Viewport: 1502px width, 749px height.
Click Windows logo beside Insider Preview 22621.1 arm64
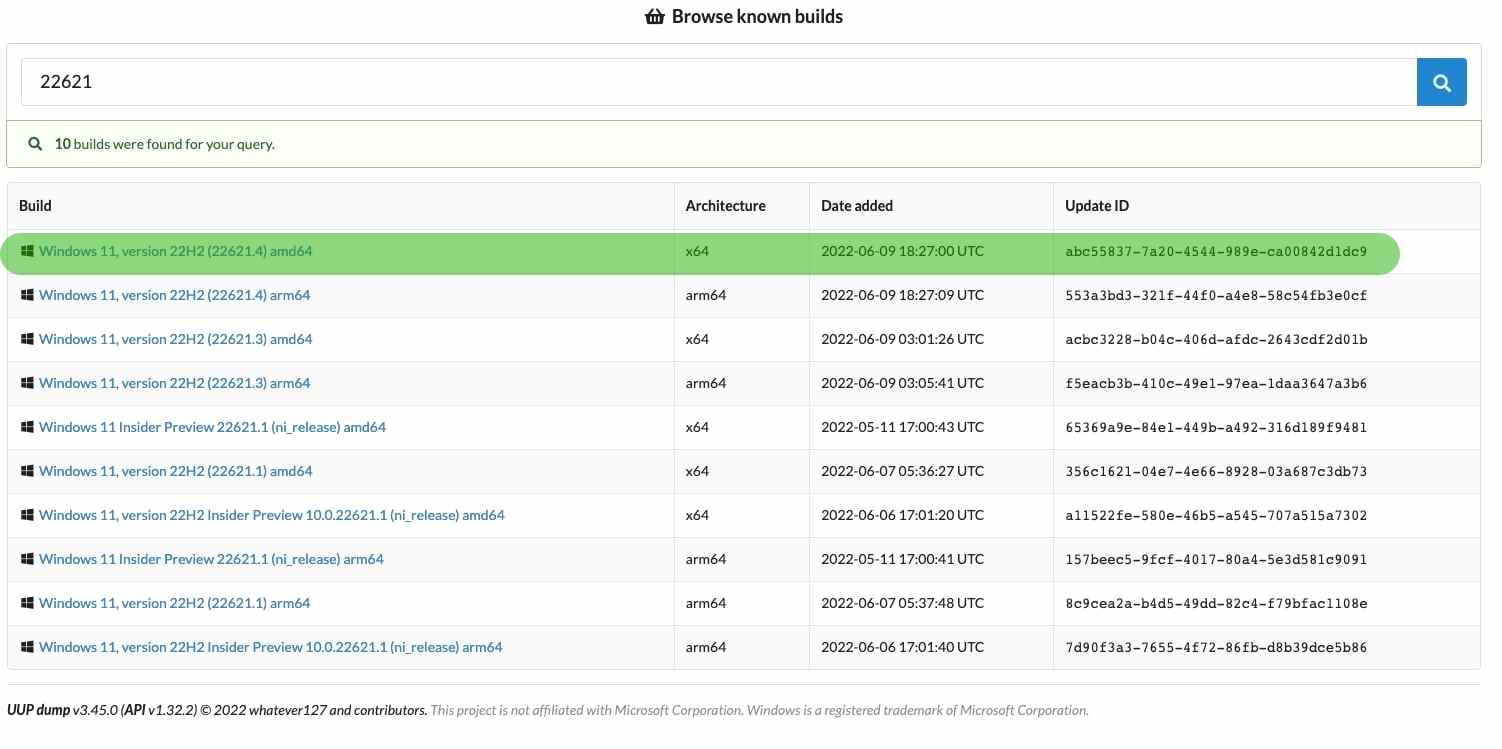[27, 559]
